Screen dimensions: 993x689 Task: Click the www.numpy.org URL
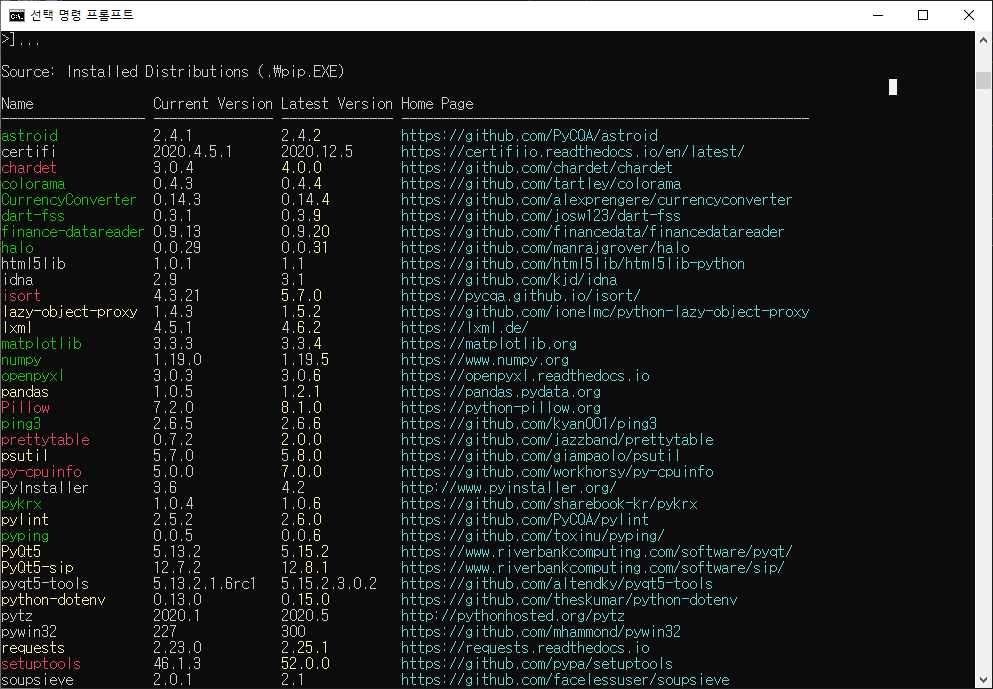484,360
